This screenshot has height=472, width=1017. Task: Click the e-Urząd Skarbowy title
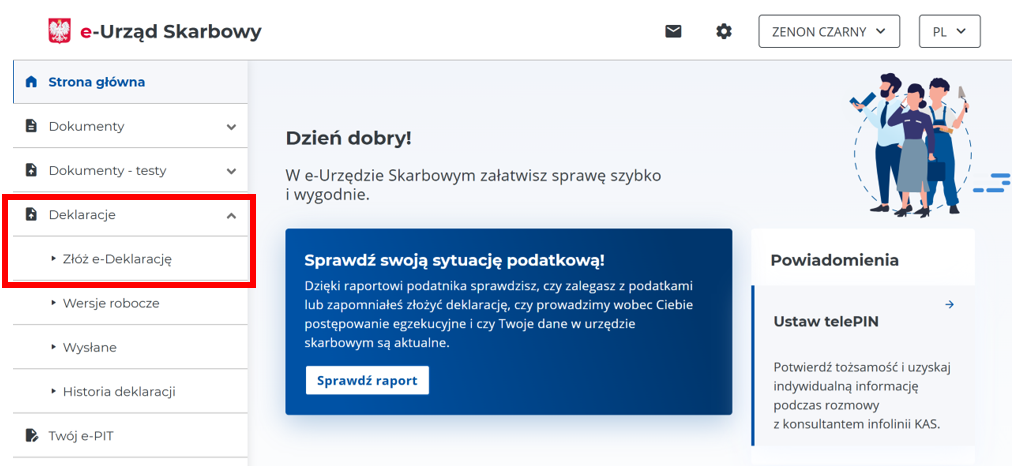[171, 31]
